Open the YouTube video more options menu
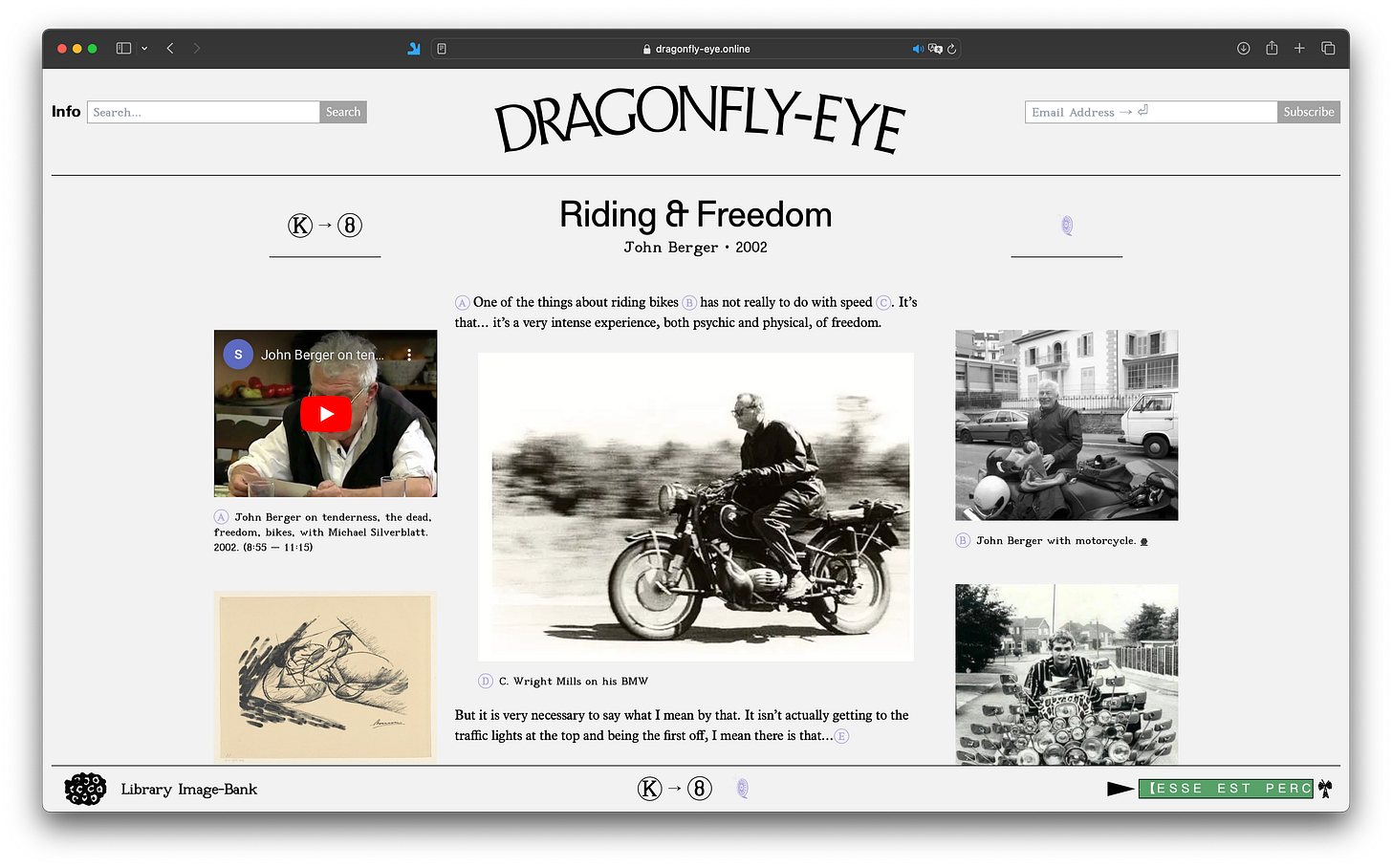This screenshot has width=1392, height=868. click(x=409, y=355)
